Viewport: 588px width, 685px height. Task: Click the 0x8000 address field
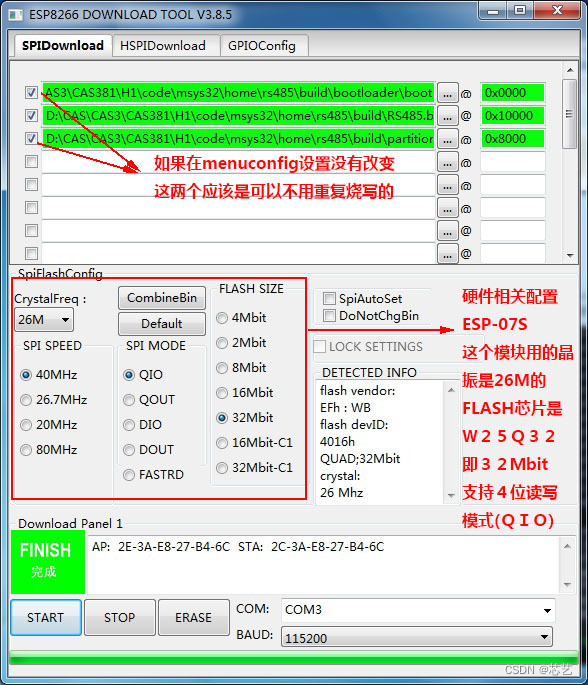[512, 139]
